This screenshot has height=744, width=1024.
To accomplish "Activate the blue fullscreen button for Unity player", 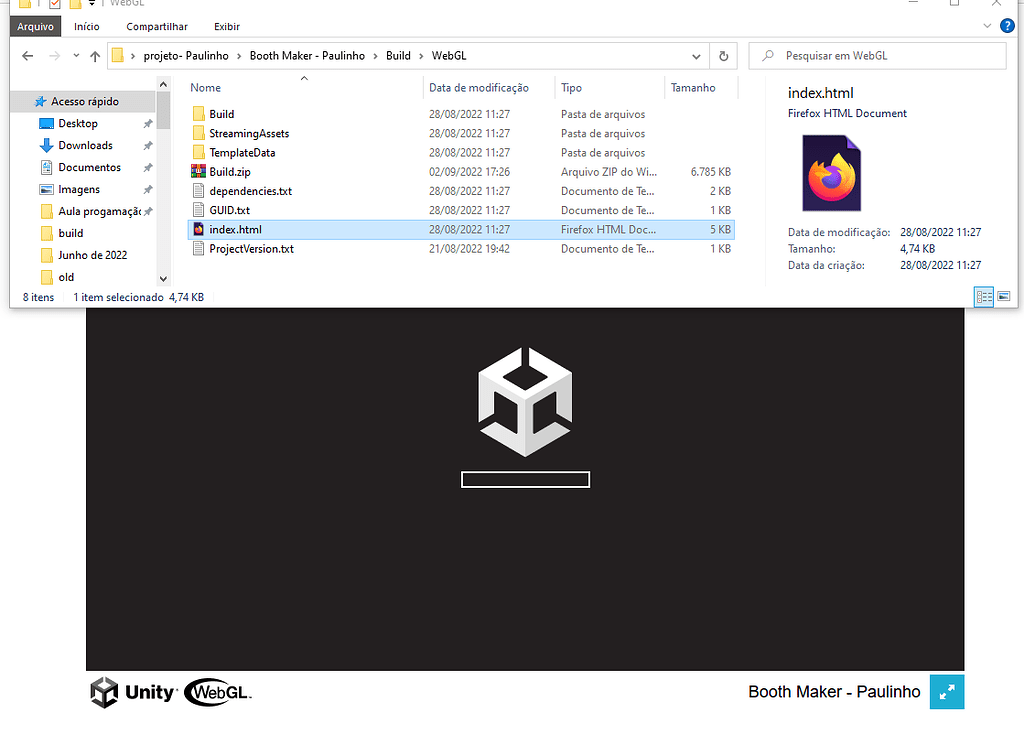I will (x=947, y=691).
